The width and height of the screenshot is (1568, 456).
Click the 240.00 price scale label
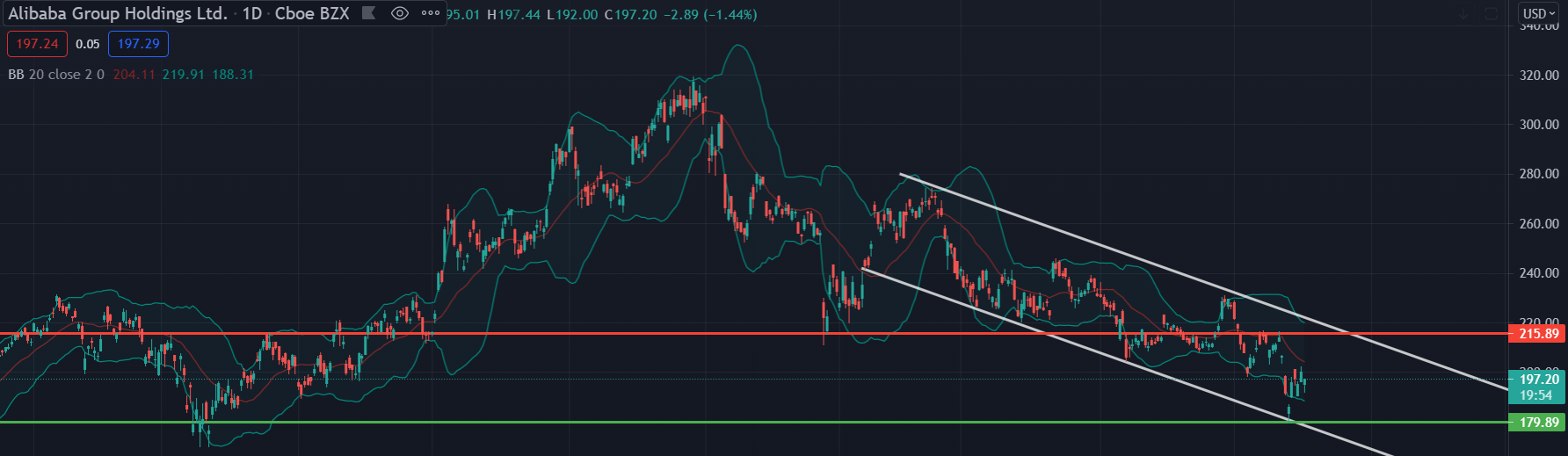1539,273
